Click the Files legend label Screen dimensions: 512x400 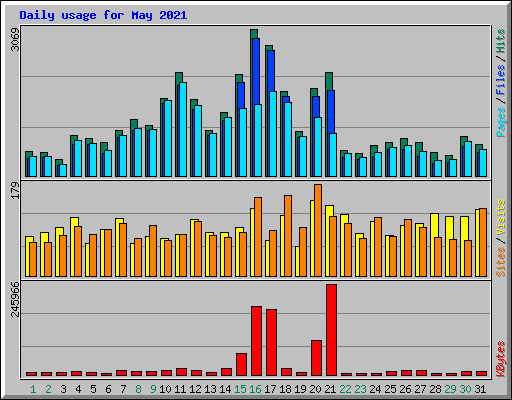(501, 80)
